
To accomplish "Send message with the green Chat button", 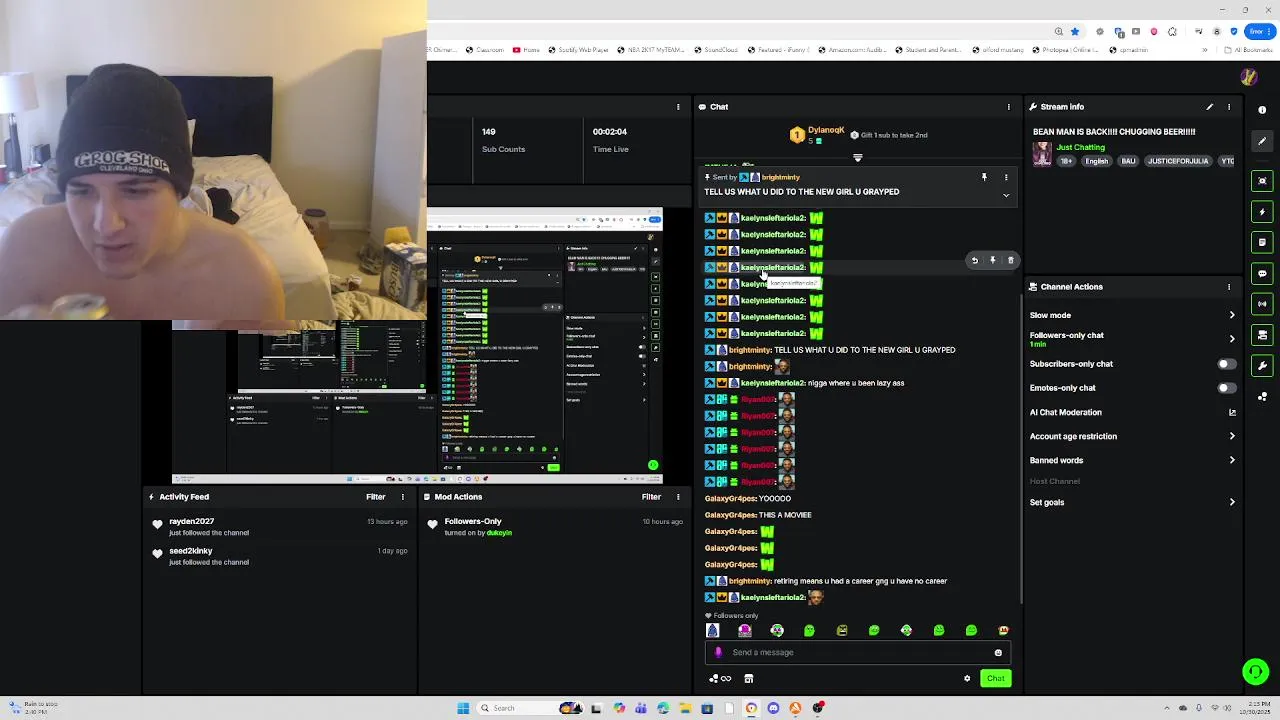I will [995, 679].
